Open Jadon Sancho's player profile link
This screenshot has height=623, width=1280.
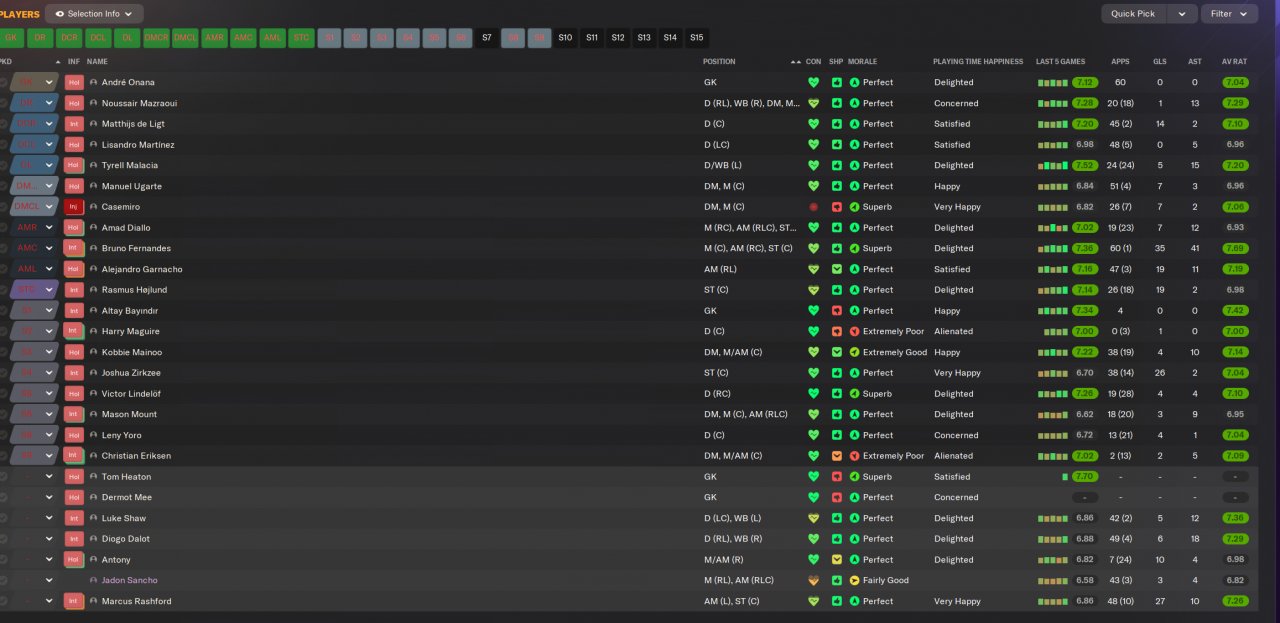[x=129, y=580]
